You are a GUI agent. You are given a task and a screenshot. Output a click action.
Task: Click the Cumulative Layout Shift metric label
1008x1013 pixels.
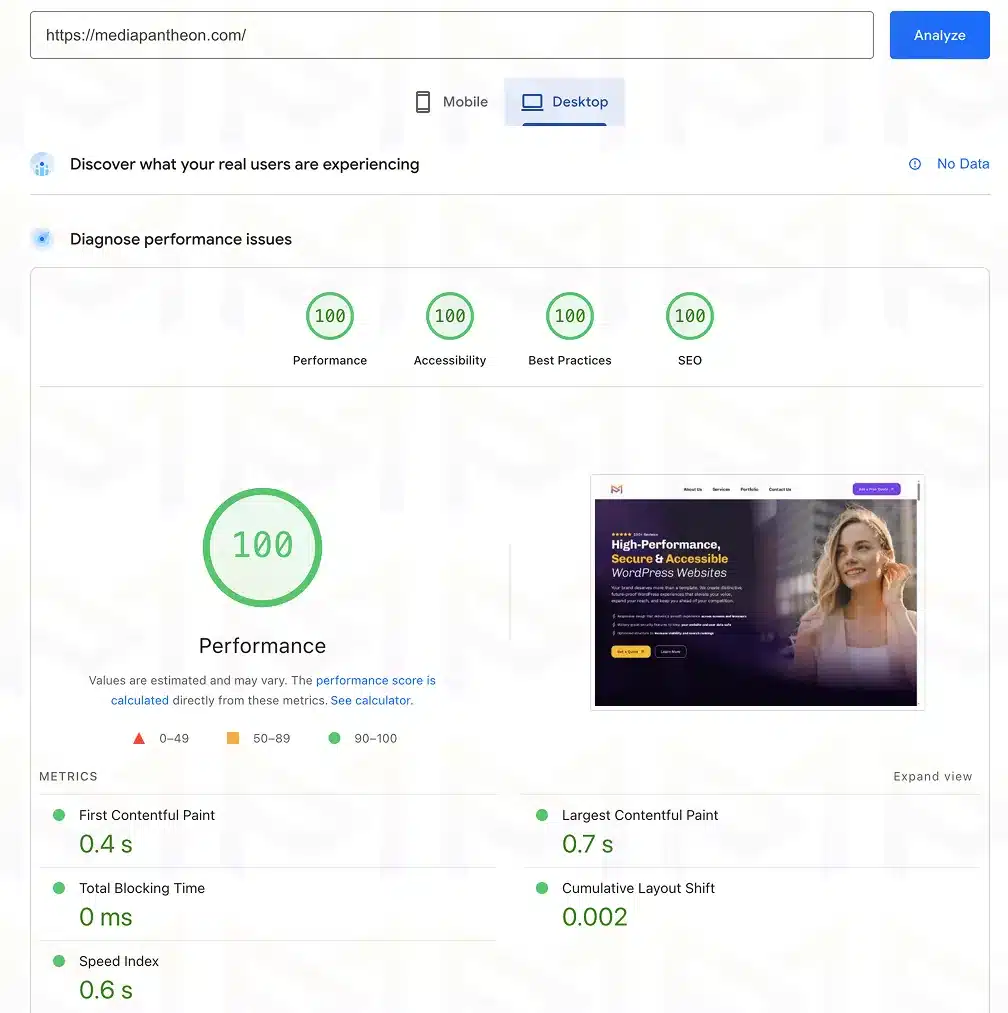[638, 888]
